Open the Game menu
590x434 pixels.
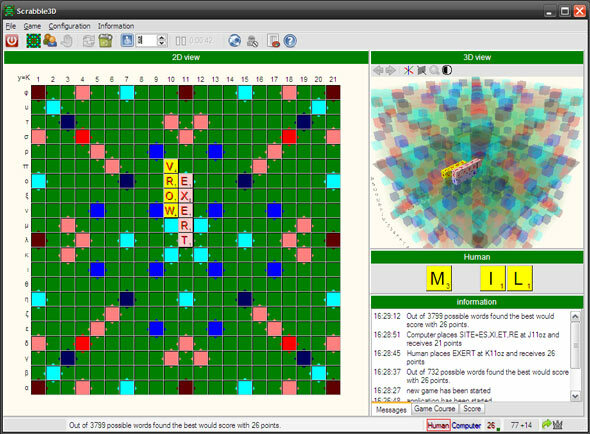32,26
